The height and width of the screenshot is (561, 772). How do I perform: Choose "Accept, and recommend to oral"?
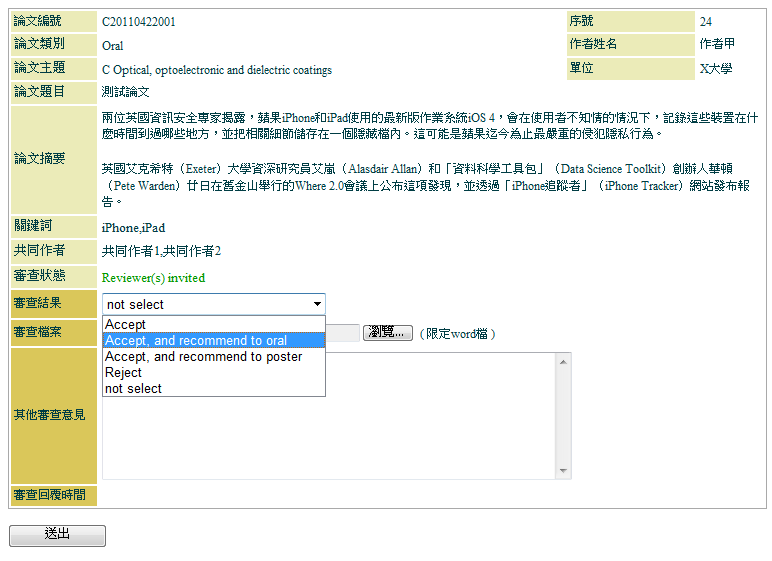pyautogui.click(x=213, y=341)
